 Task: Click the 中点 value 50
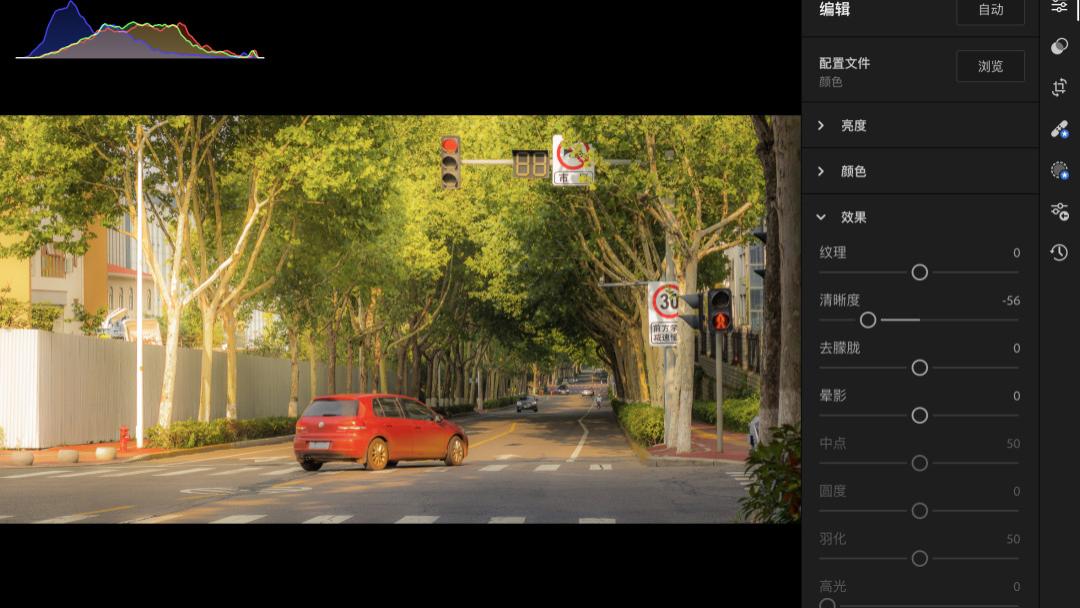[1013, 444]
